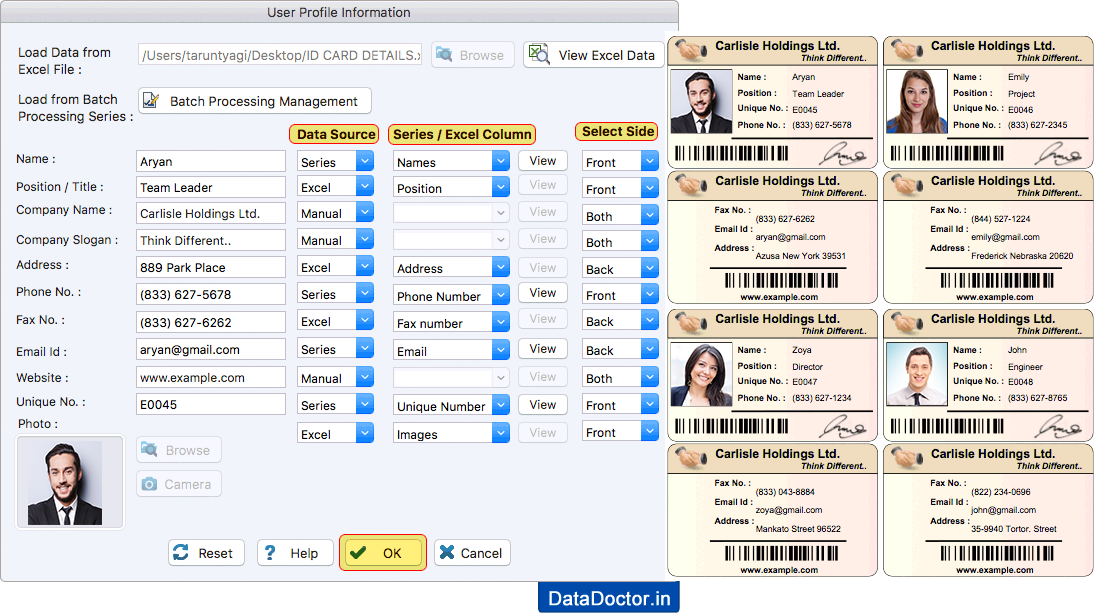This screenshot has height=613, width=1099.
Task: Expand the Phone Number column dropdown
Action: click(451, 294)
